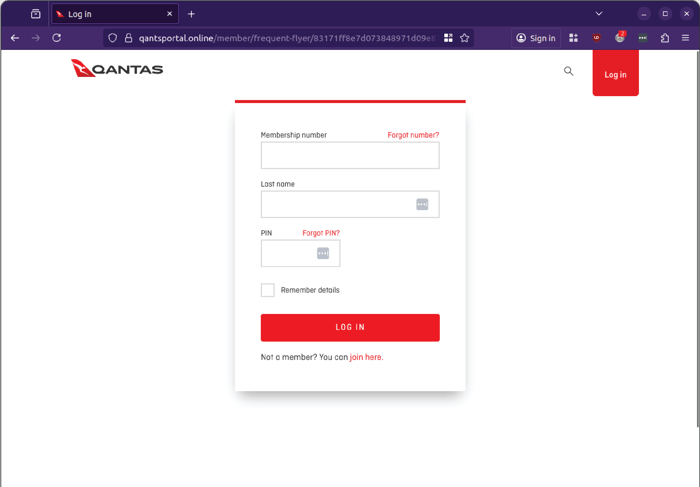Image resolution: width=700 pixels, height=487 pixels.
Task: Click the Qantas logo
Action: [x=117, y=69]
